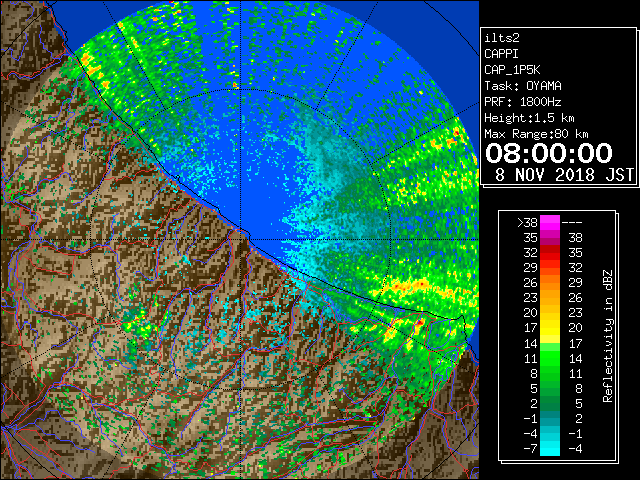Select the 'Height:1.5 km' text

(x=529, y=118)
